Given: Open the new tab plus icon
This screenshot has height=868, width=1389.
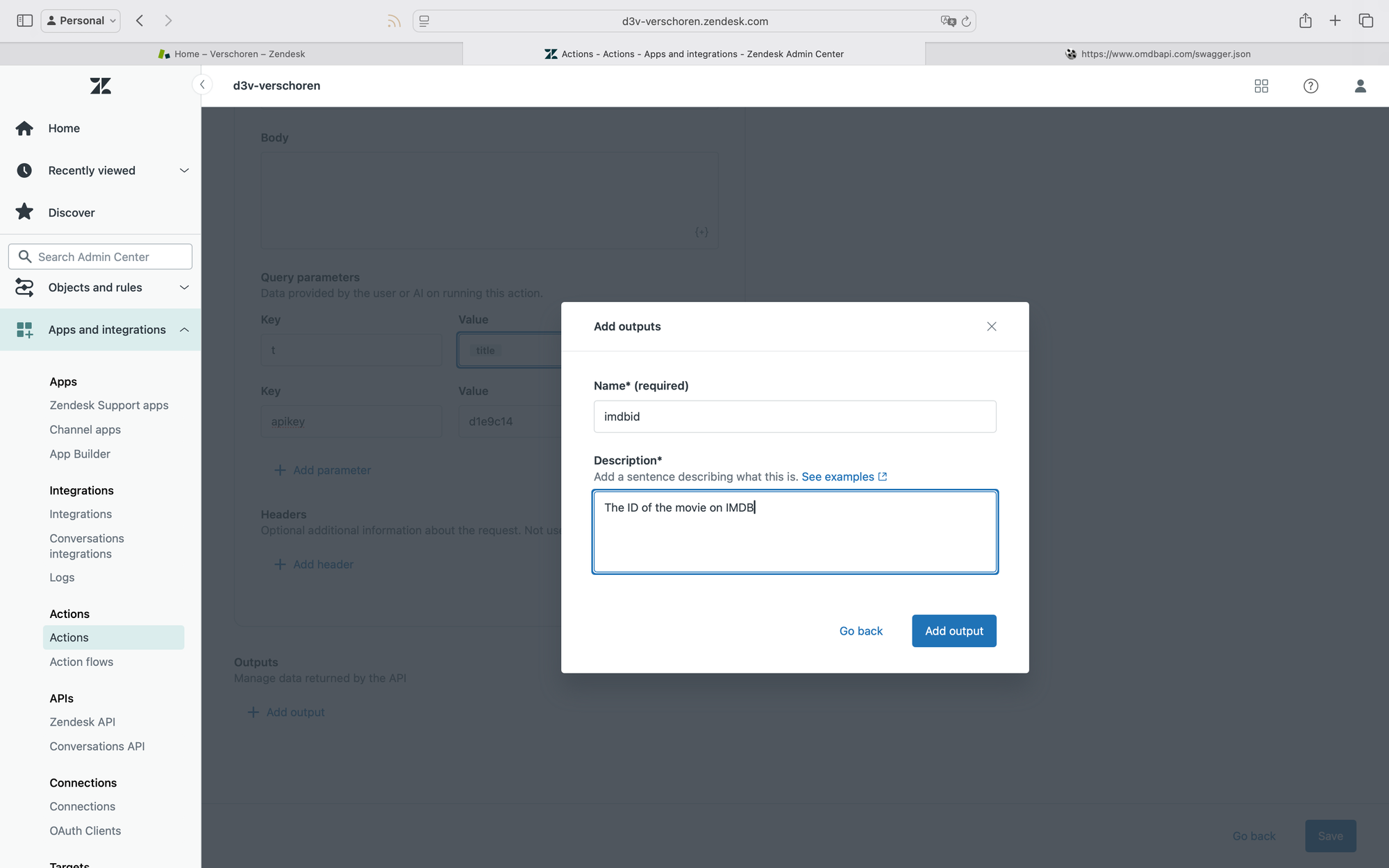Looking at the screenshot, I should tap(1335, 21).
